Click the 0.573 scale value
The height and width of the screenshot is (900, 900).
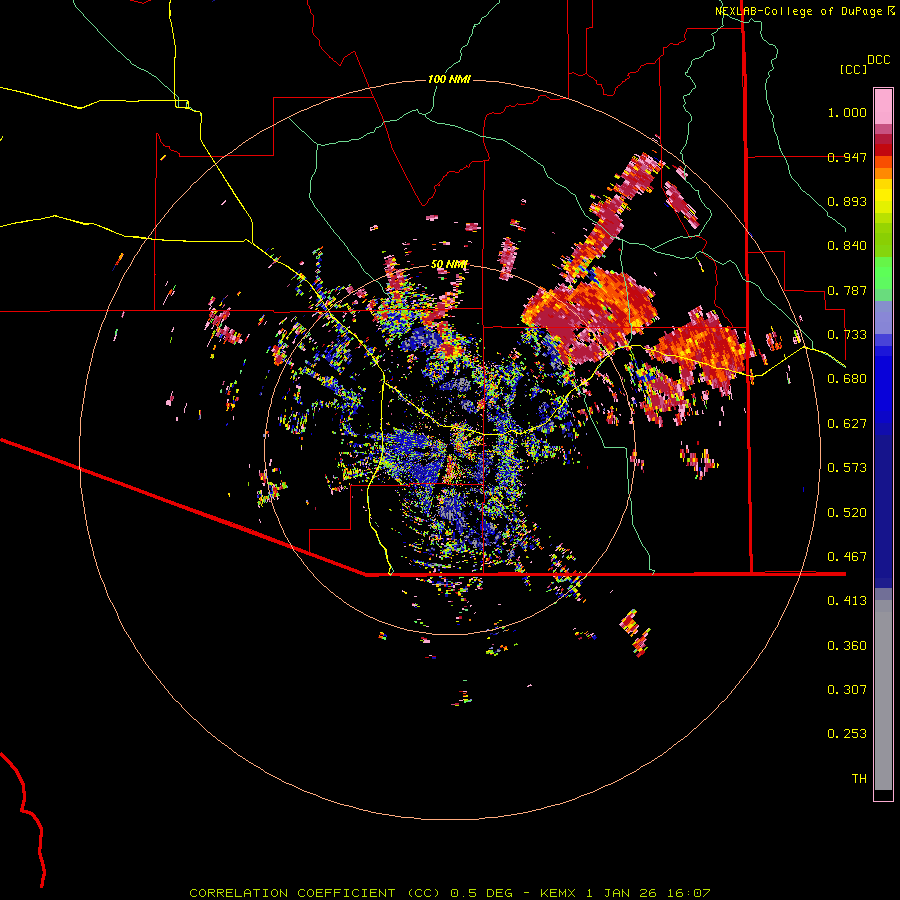(847, 468)
